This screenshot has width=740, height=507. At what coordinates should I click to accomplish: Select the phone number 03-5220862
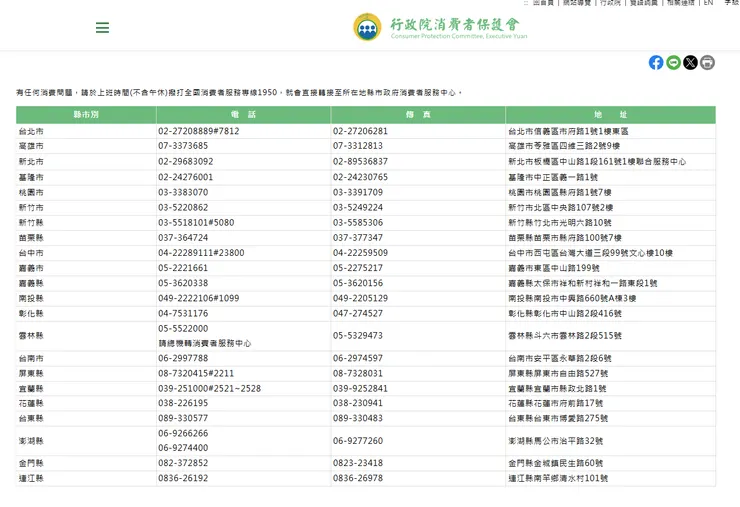(x=183, y=208)
